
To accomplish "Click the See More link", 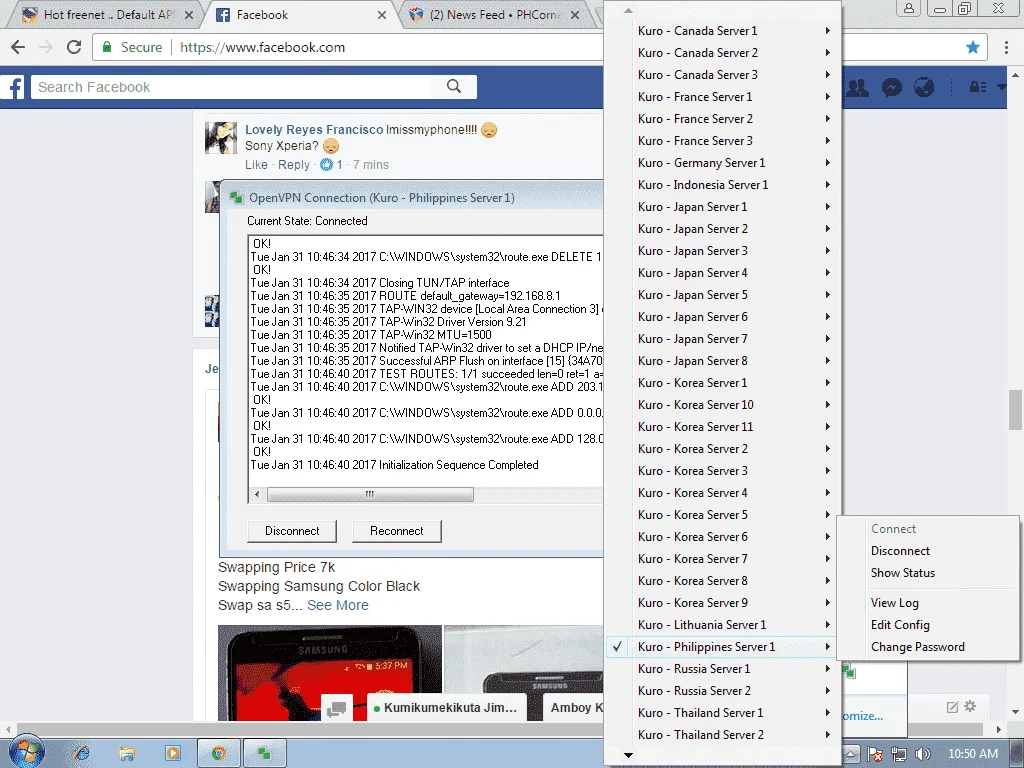I will click(338, 605).
